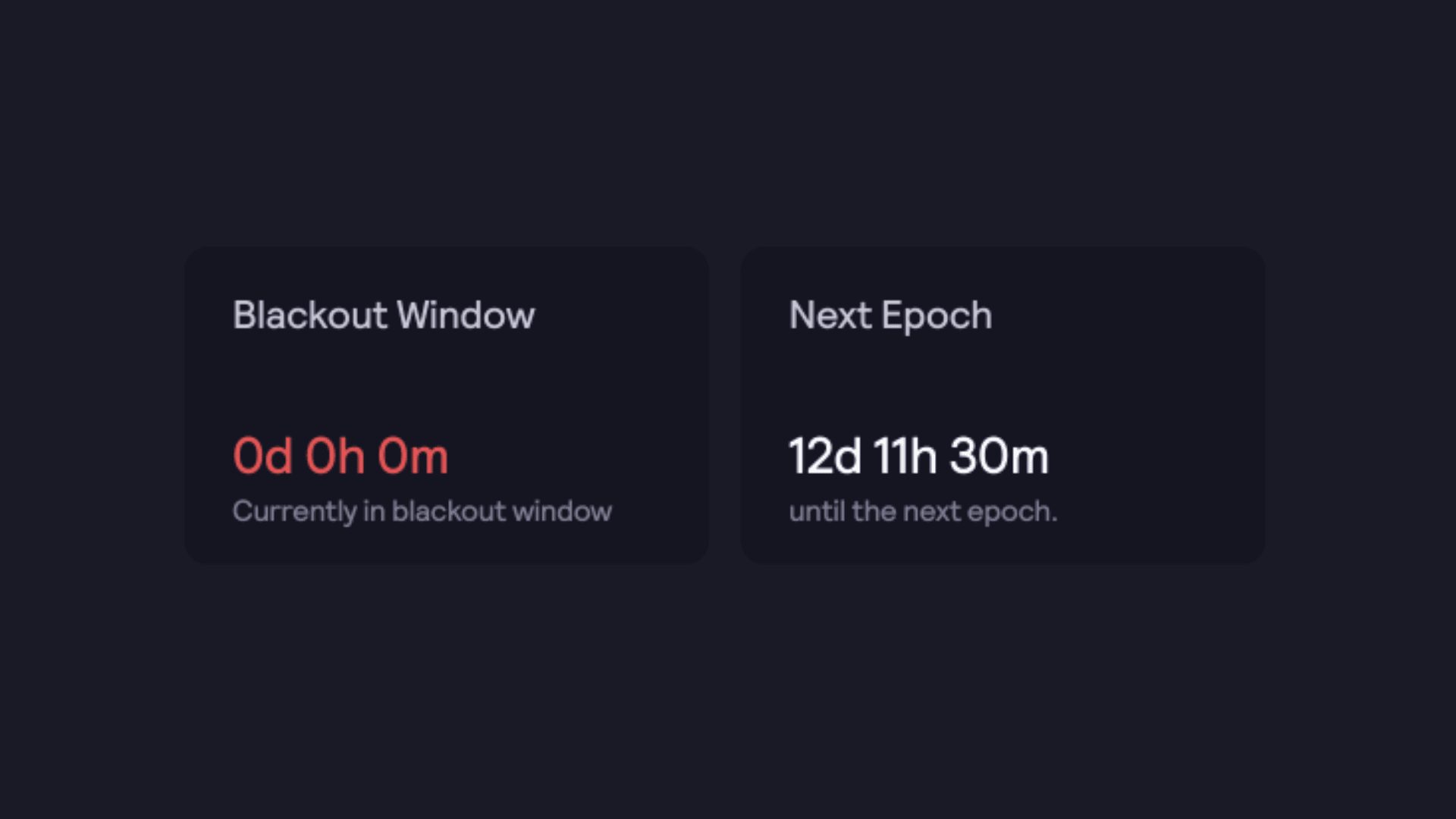Screen dimensions: 1456x819
Task: Select the white "30m" minutes value
Action: 999,456
